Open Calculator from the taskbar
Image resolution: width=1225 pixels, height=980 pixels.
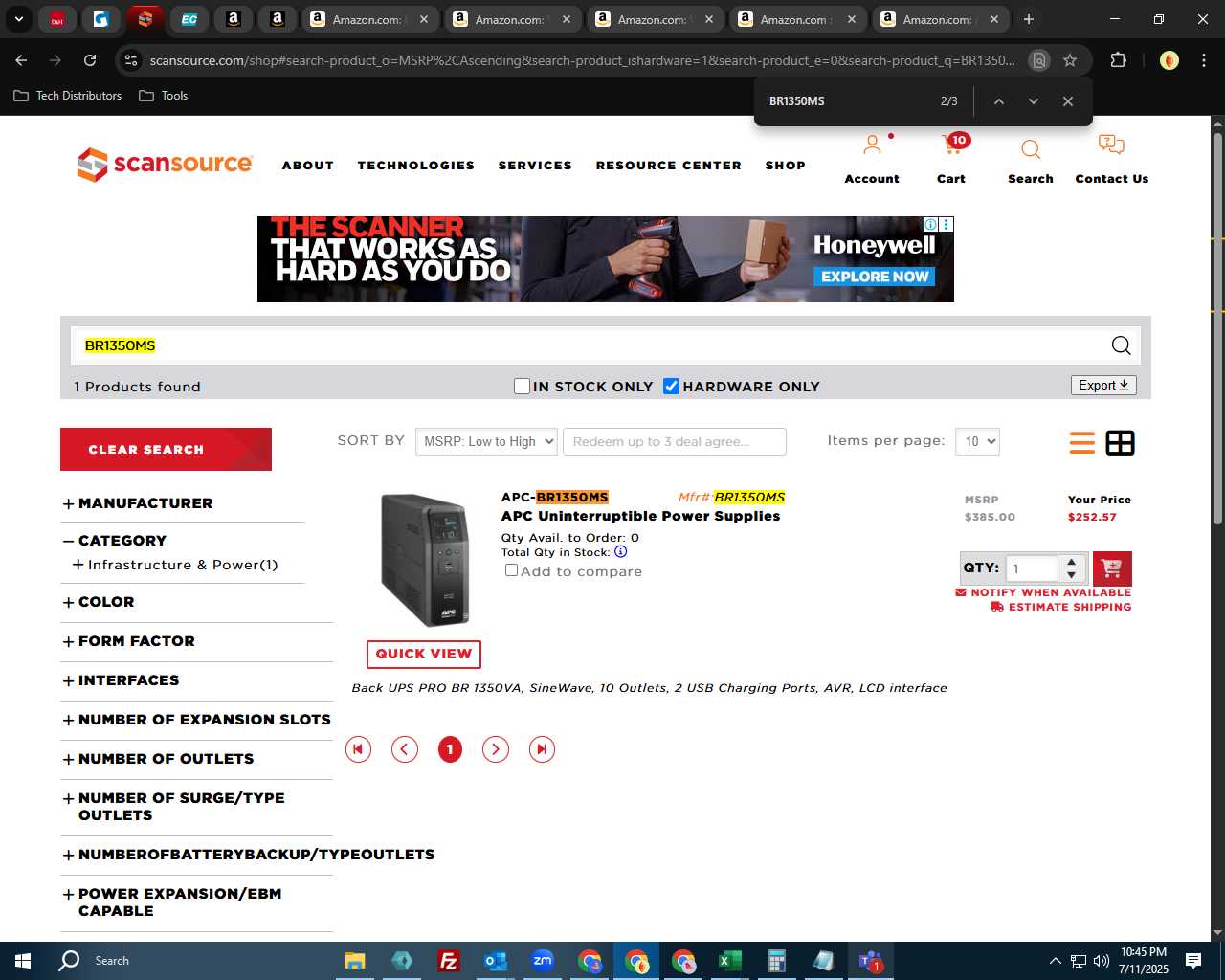(x=776, y=961)
